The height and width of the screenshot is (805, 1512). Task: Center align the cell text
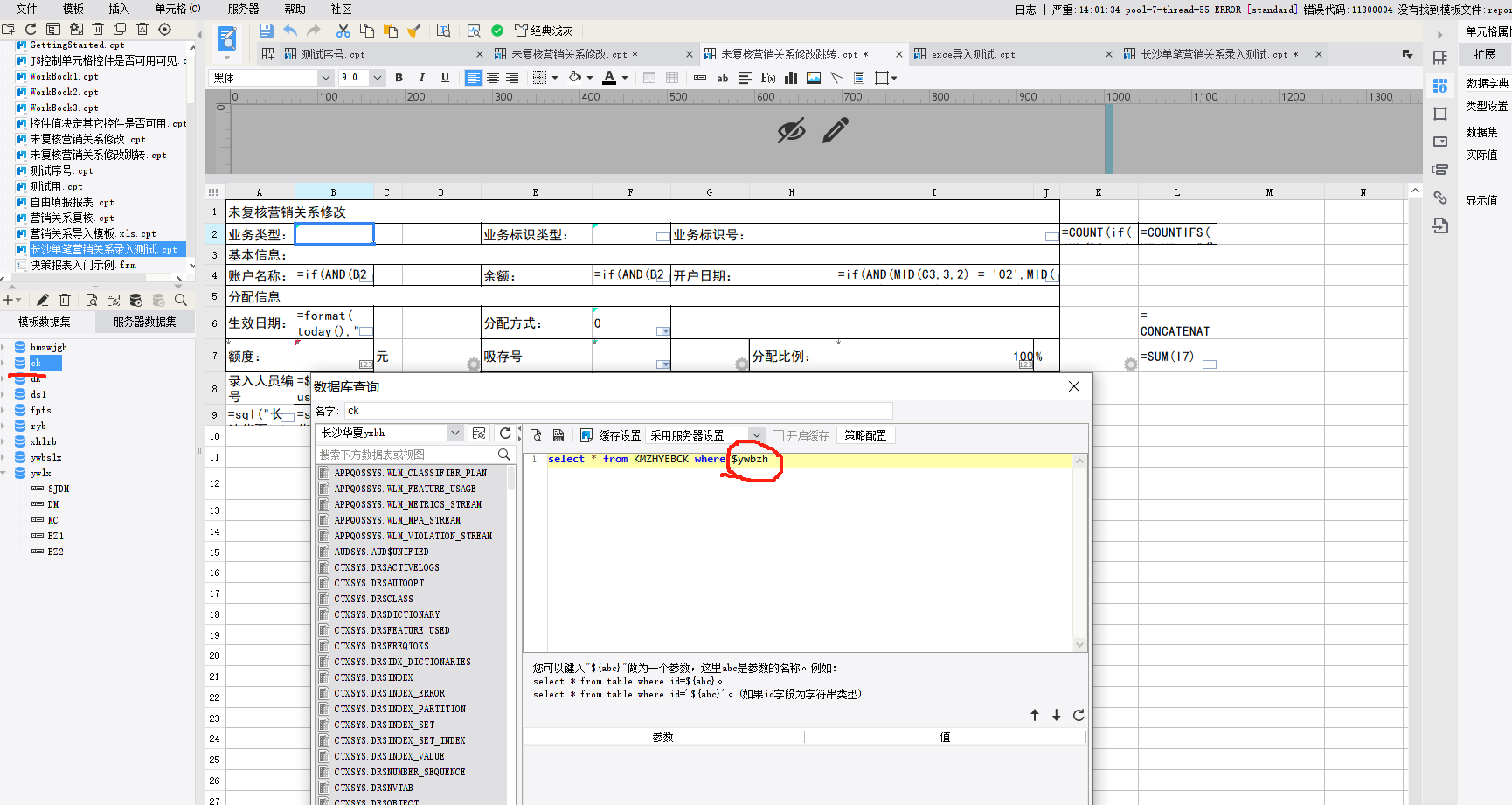tap(493, 78)
